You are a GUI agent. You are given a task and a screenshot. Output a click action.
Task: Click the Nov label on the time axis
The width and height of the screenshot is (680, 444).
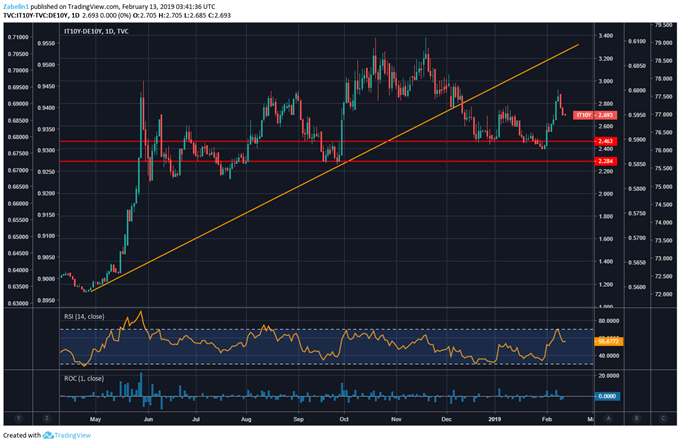tap(396, 419)
